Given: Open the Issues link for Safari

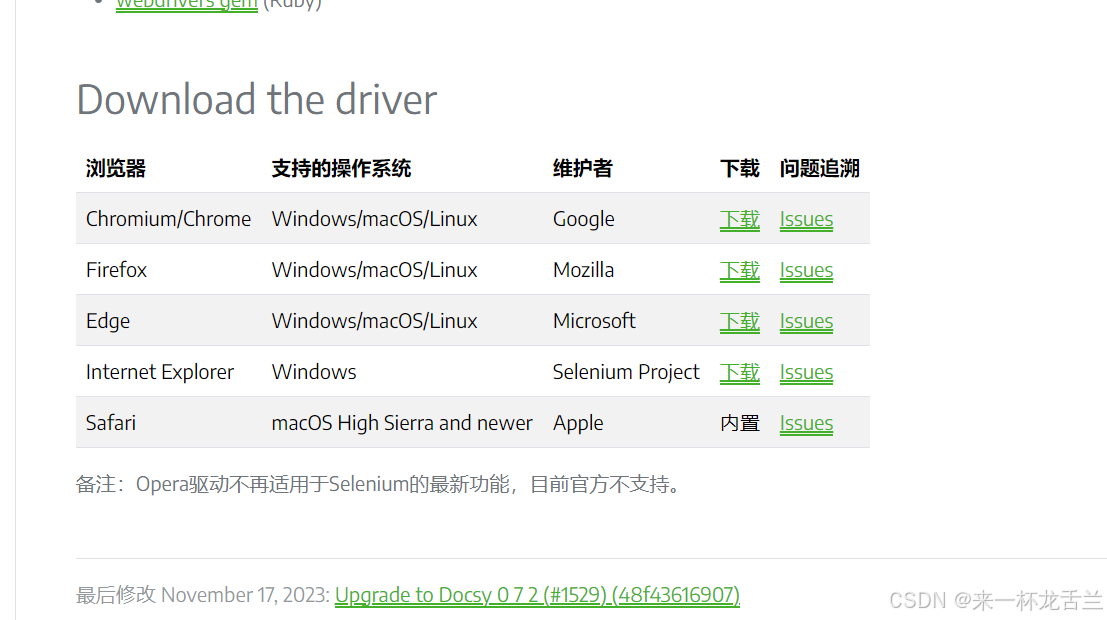Looking at the screenshot, I should (x=806, y=423).
